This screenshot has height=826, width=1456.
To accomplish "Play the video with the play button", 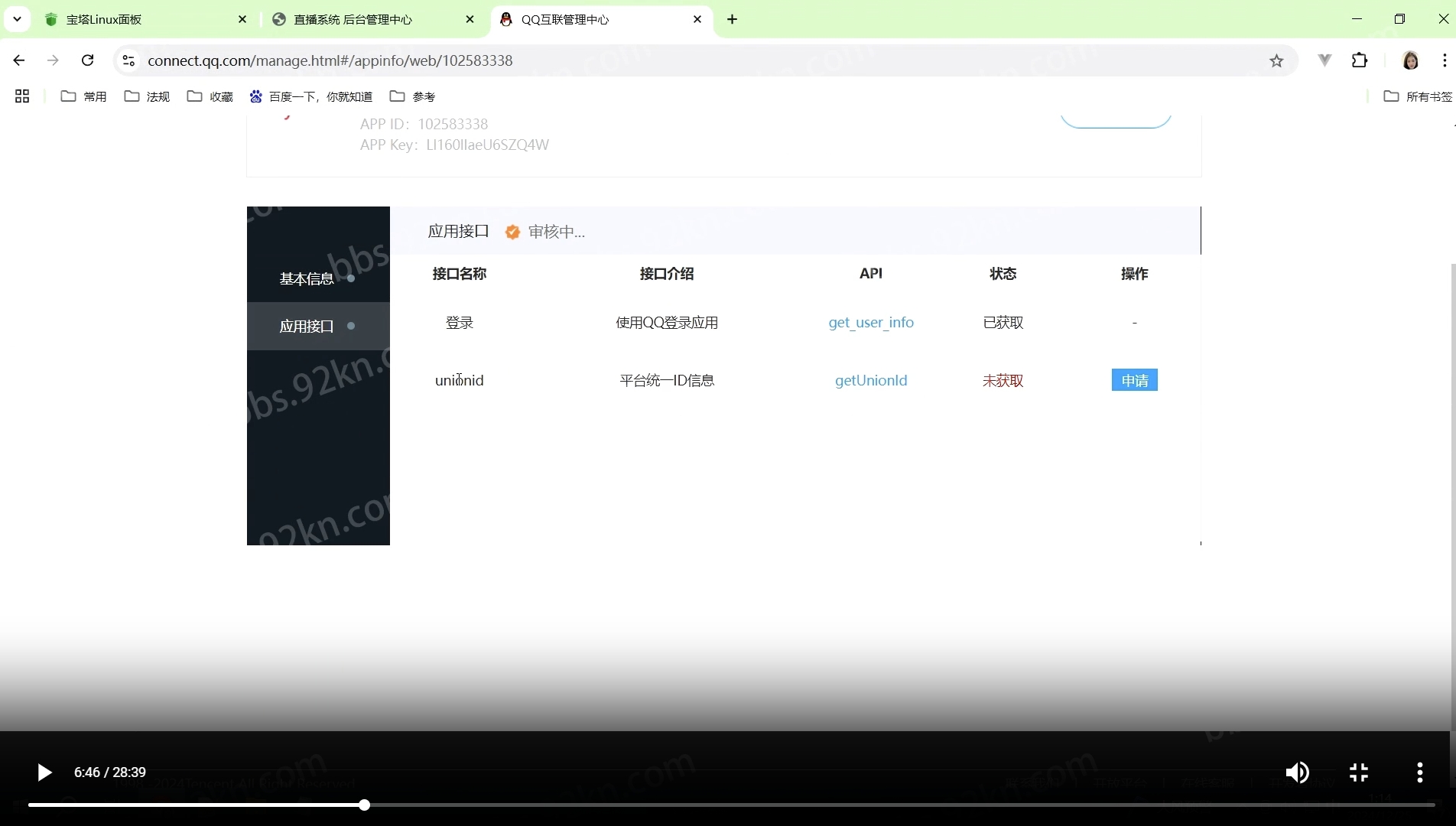I will click(44, 772).
